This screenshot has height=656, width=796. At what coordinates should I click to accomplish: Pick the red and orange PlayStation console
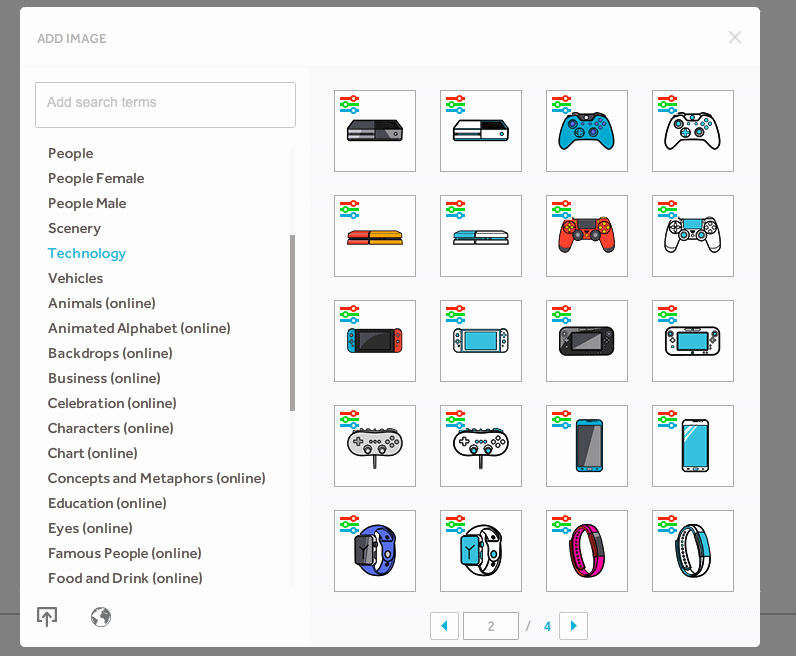tap(375, 236)
